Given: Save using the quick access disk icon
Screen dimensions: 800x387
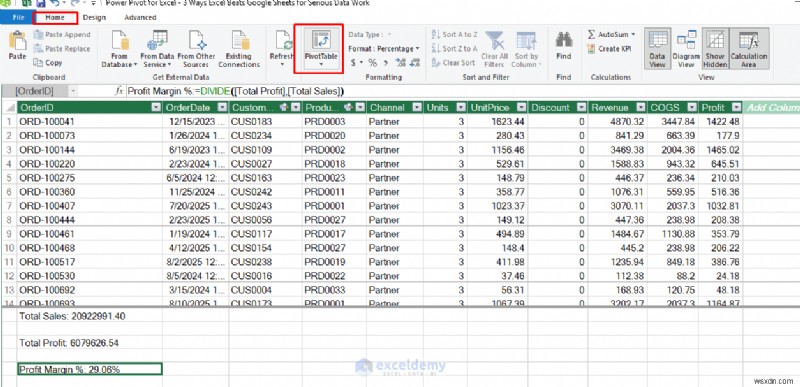Looking at the screenshot, I should pos(41,3).
